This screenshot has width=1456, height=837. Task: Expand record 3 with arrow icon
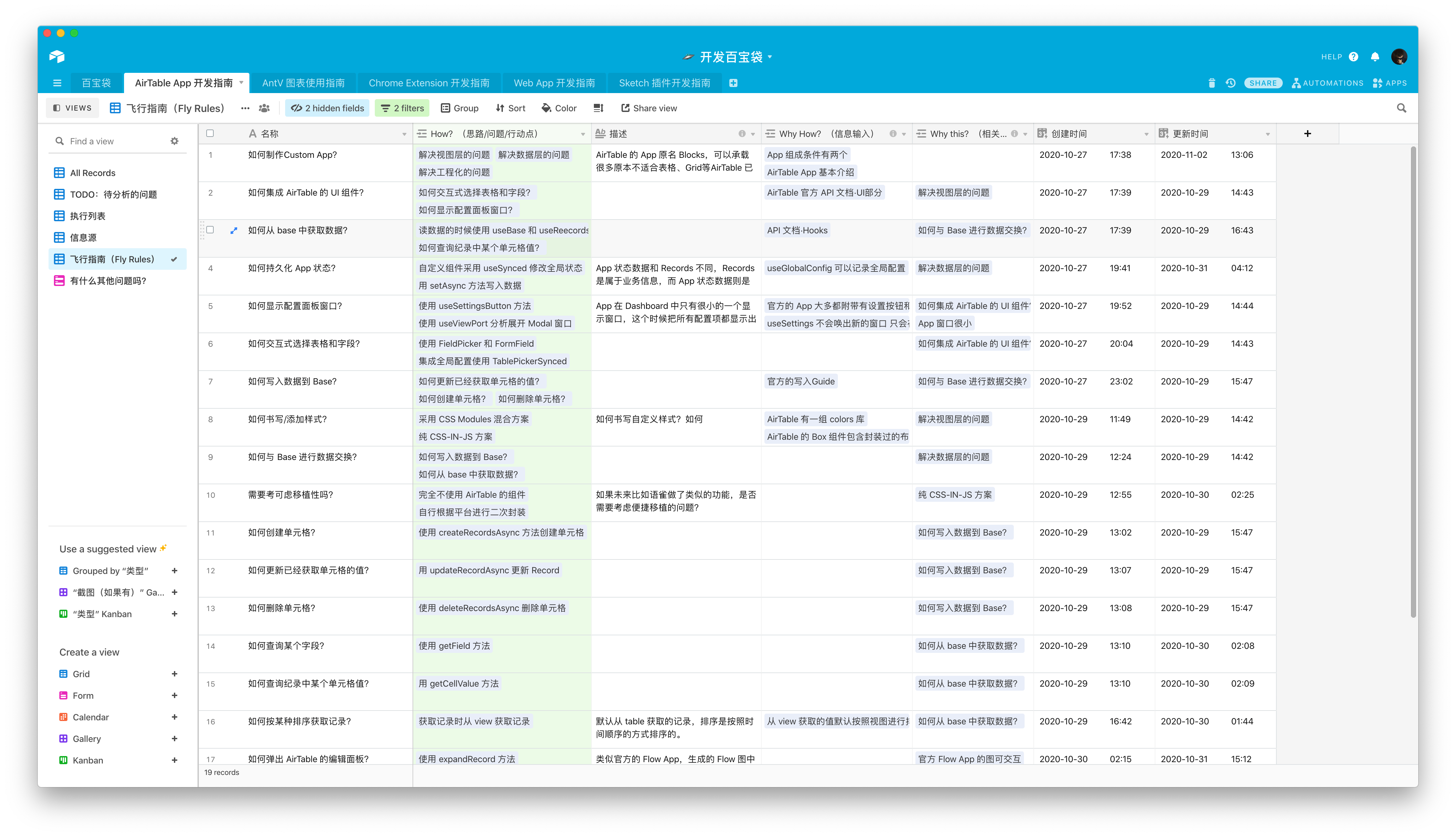point(234,231)
